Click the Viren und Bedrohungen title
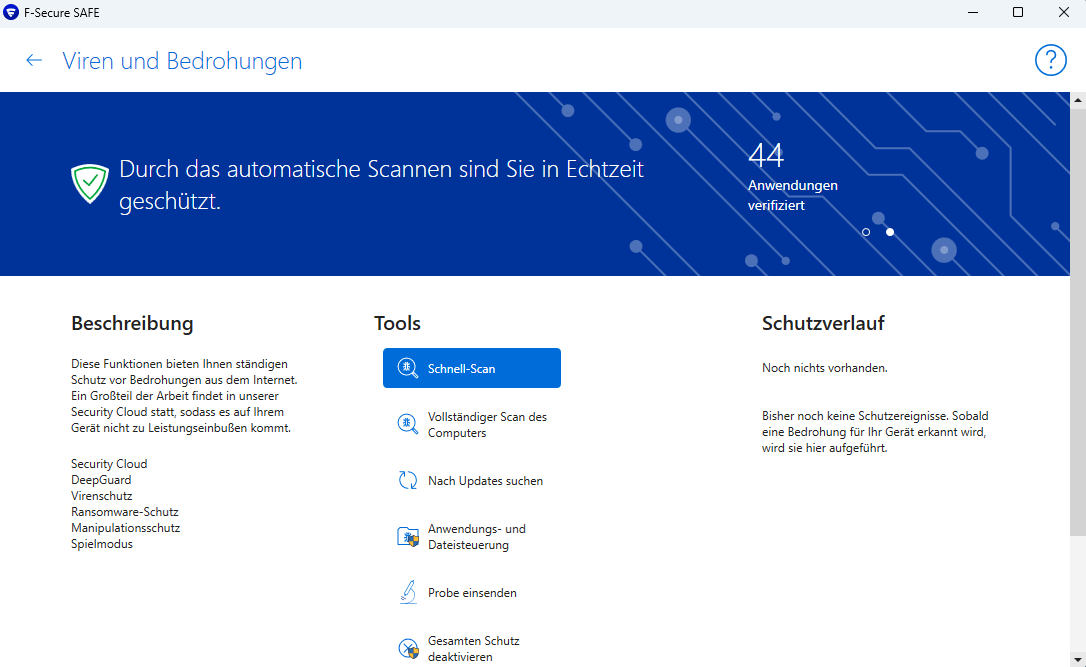This screenshot has width=1086, height=667. coord(182,61)
